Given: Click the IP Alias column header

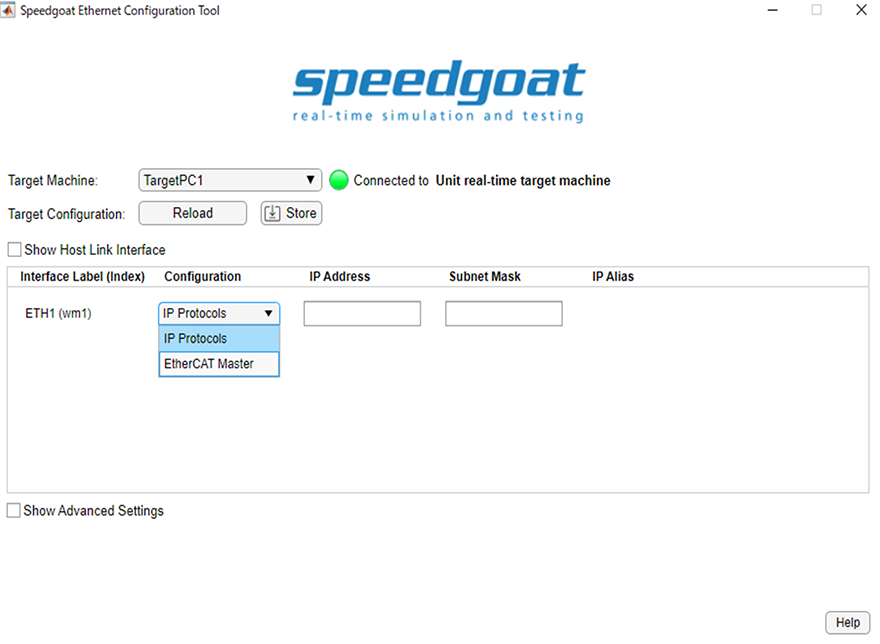Looking at the screenshot, I should click(x=613, y=276).
